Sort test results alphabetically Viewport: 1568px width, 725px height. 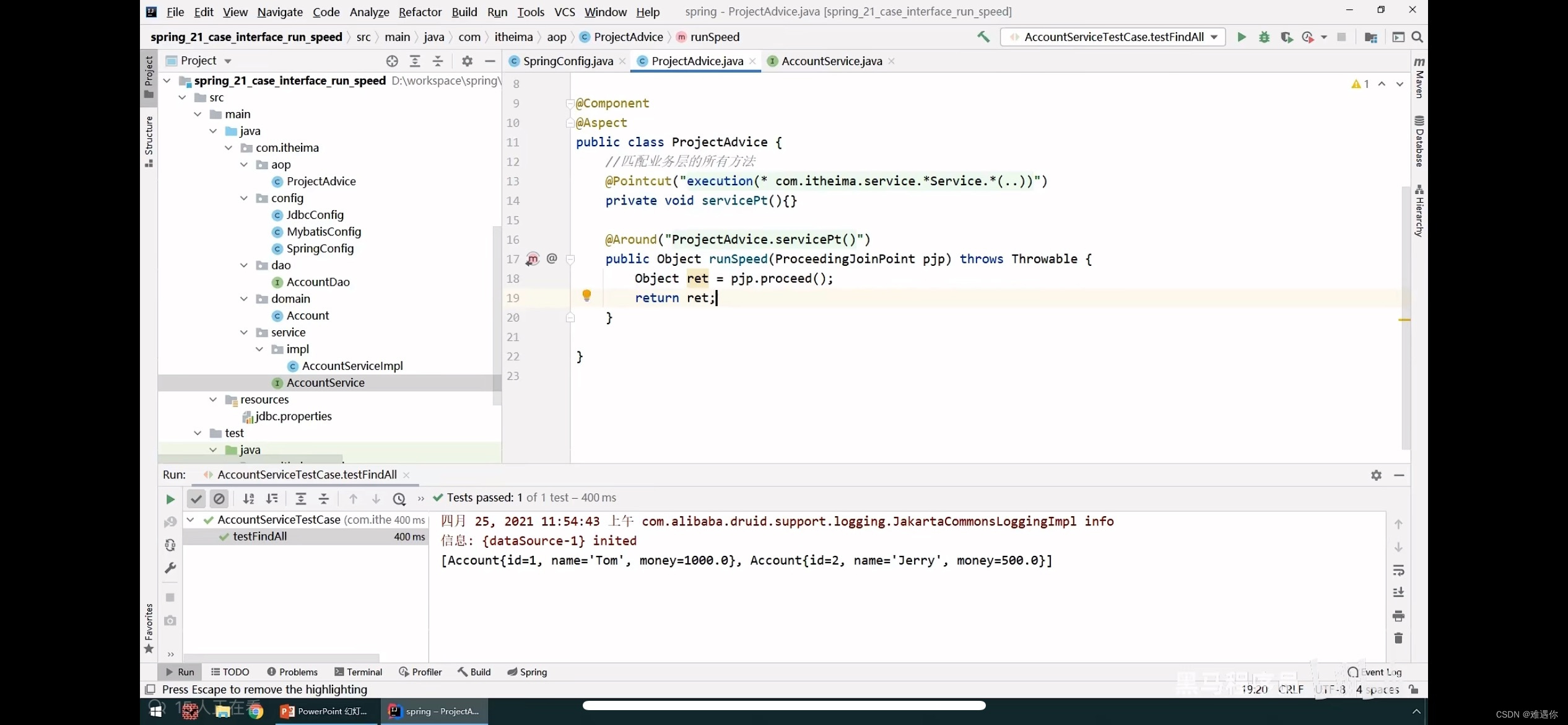tap(249, 499)
